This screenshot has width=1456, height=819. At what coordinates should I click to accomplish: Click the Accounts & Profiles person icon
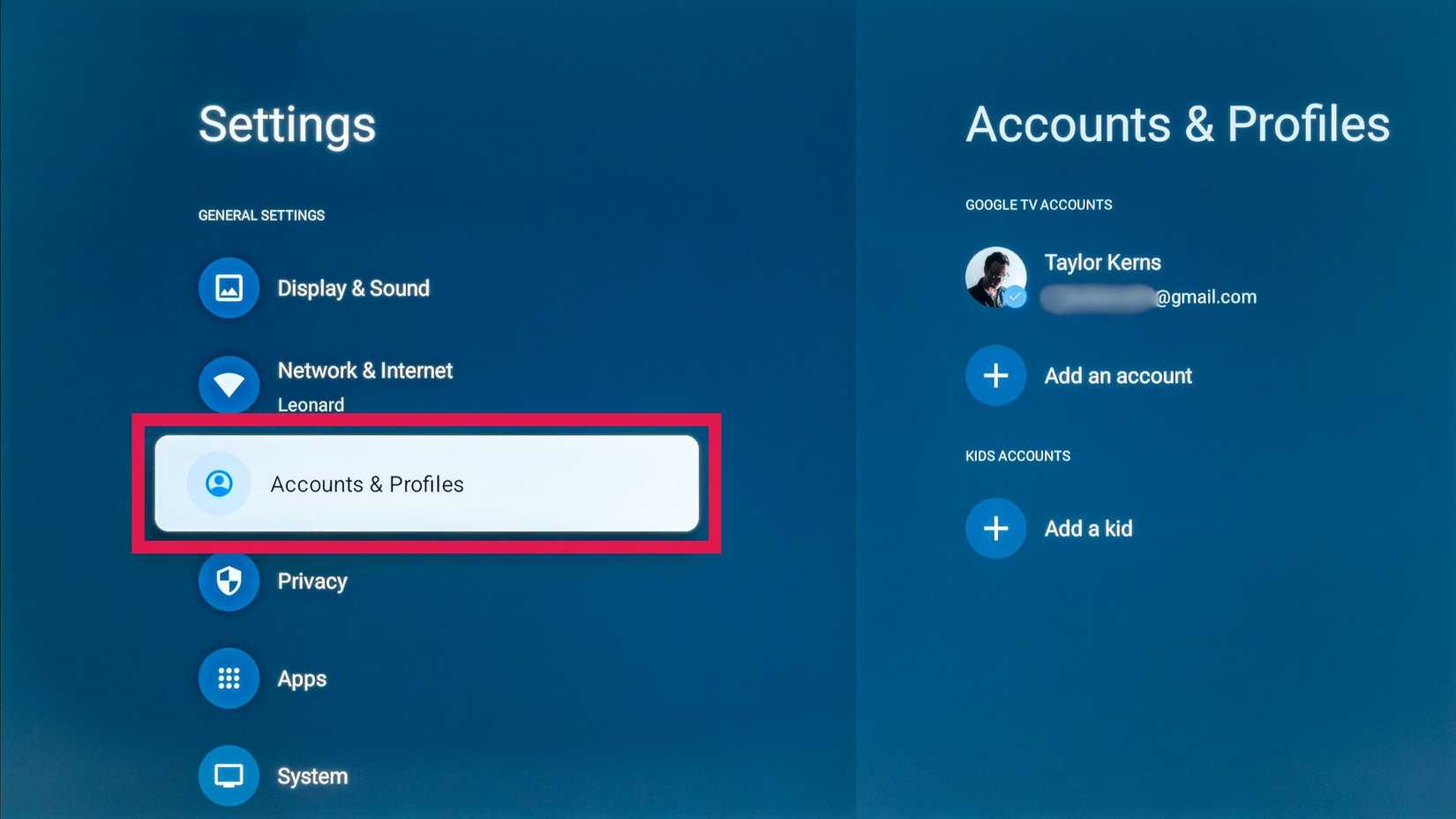tap(219, 484)
